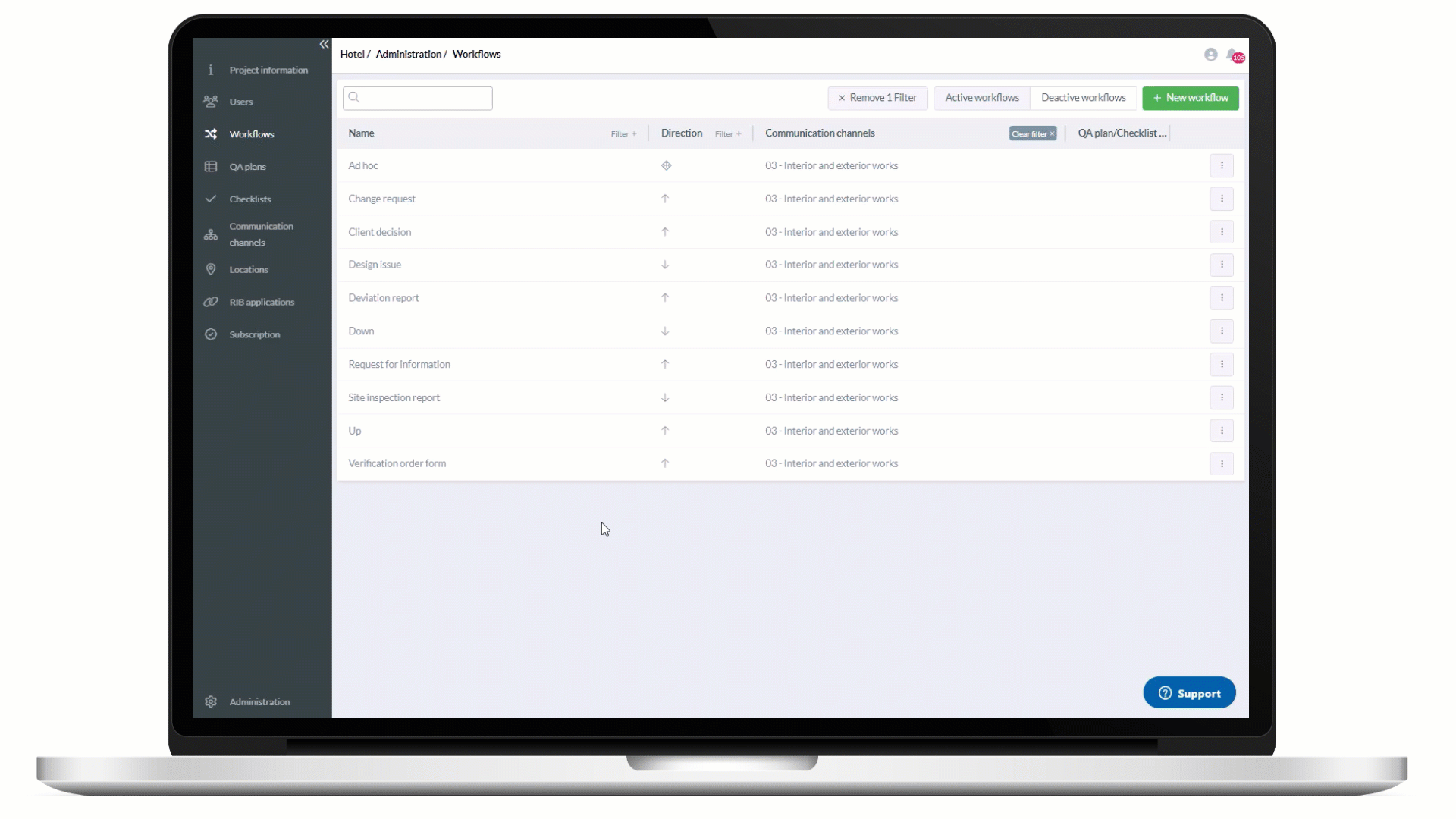Open notifications bell with red badge
This screenshot has width=1456, height=819.
point(1235,55)
